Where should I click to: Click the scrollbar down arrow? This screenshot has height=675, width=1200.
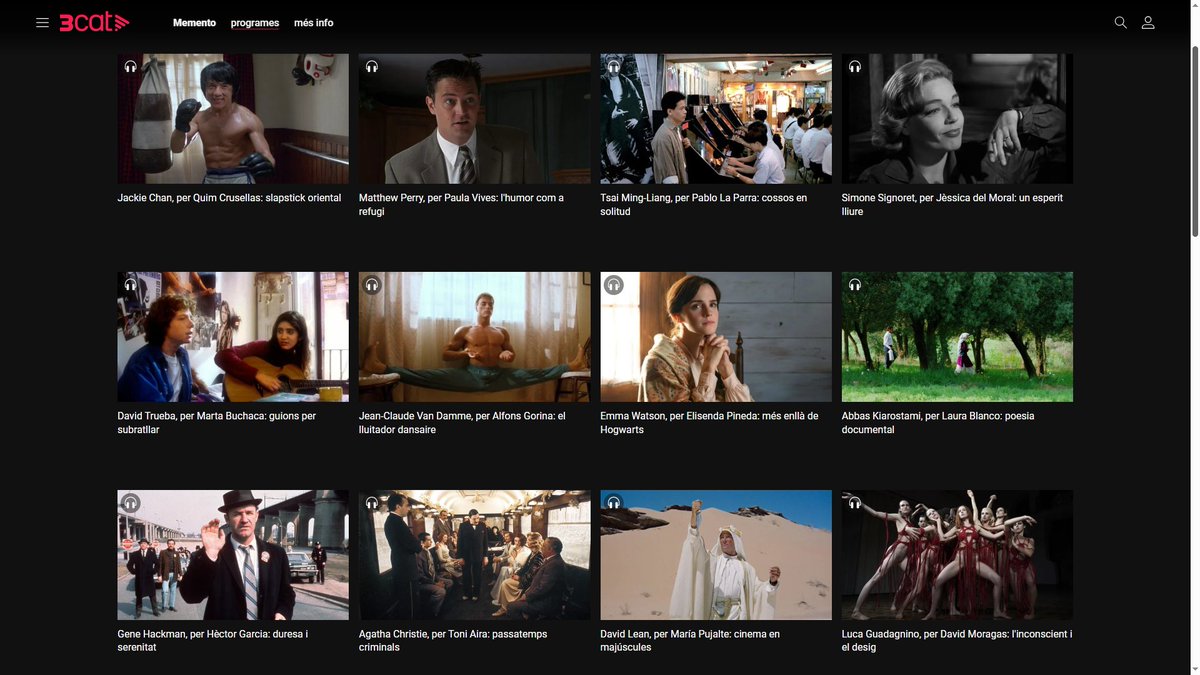tap(1194, 668)
